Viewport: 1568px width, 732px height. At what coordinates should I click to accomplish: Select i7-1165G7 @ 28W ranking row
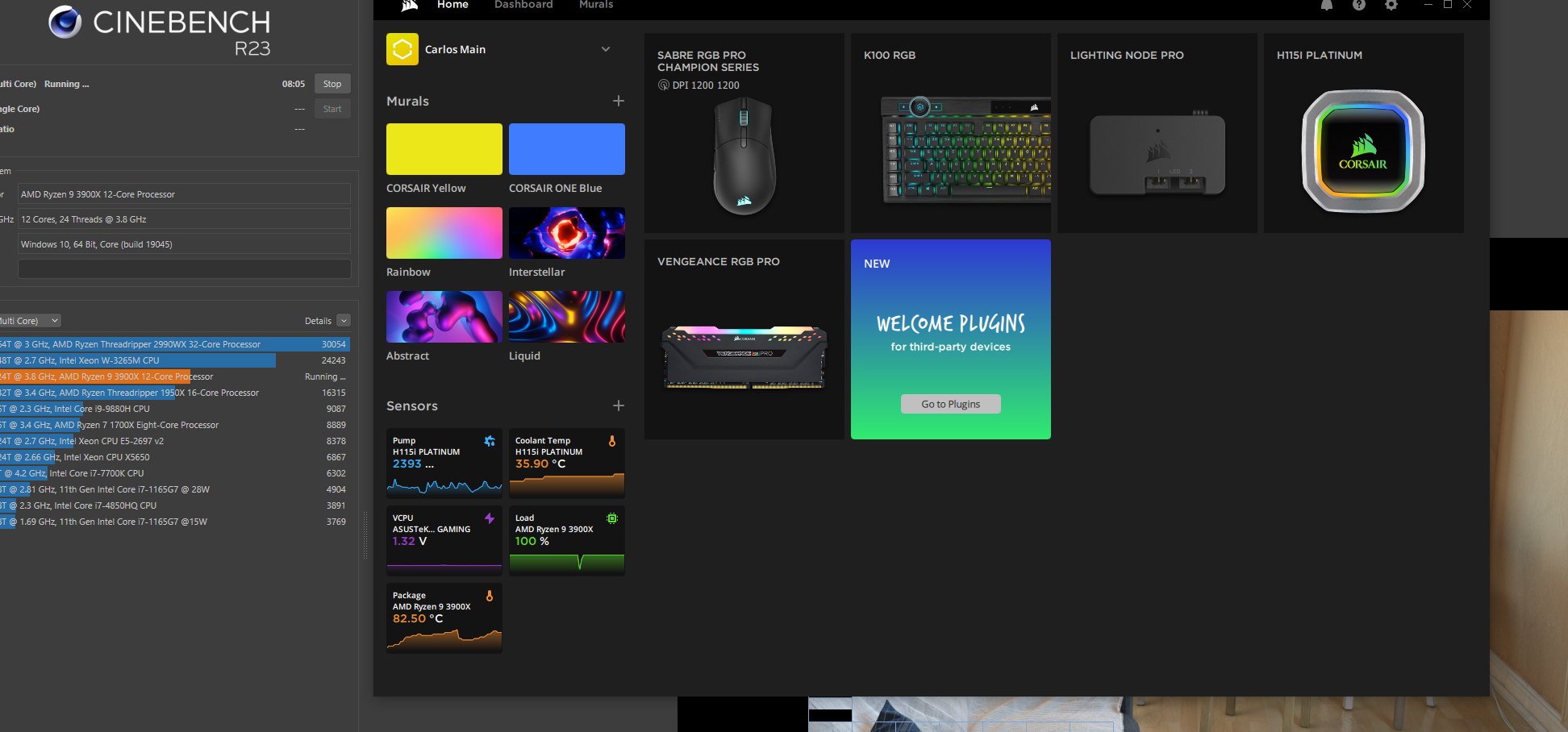point(175,489)
